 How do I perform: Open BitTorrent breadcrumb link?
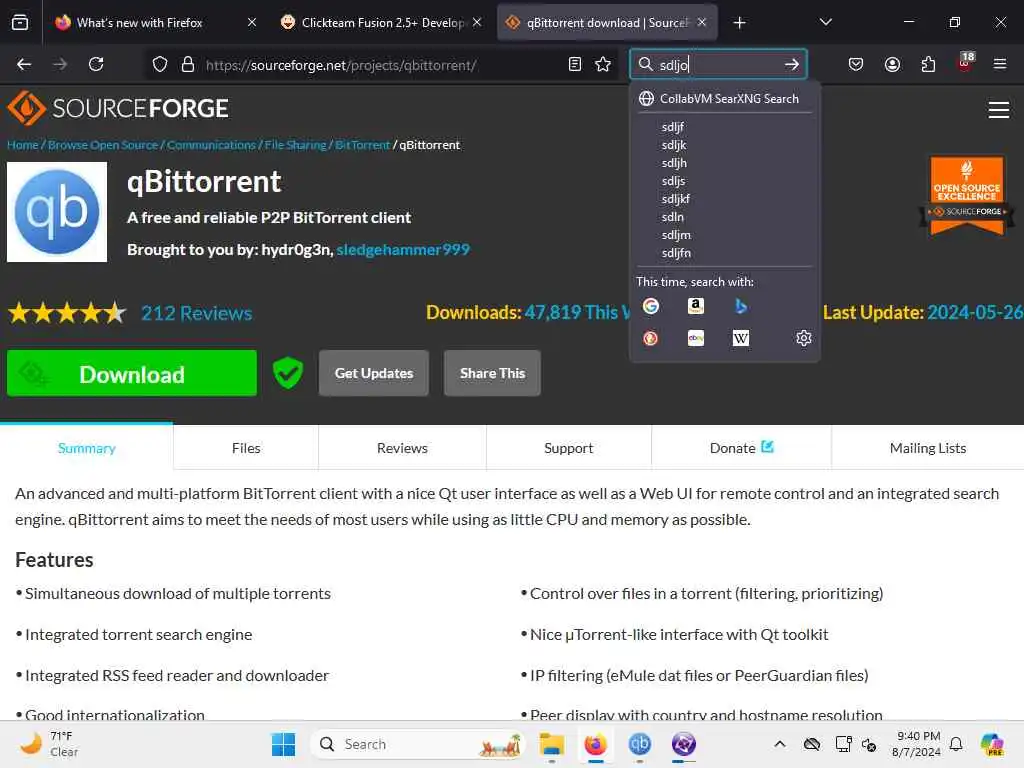[x=362, y=145]
